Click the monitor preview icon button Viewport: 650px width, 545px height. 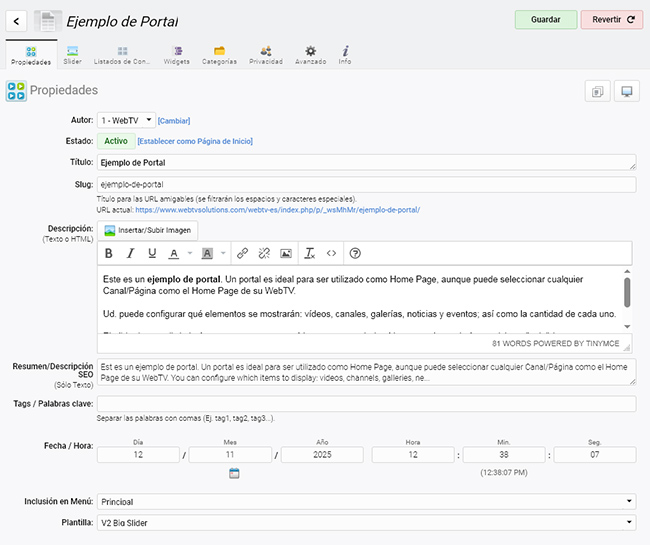click(627, 91)
